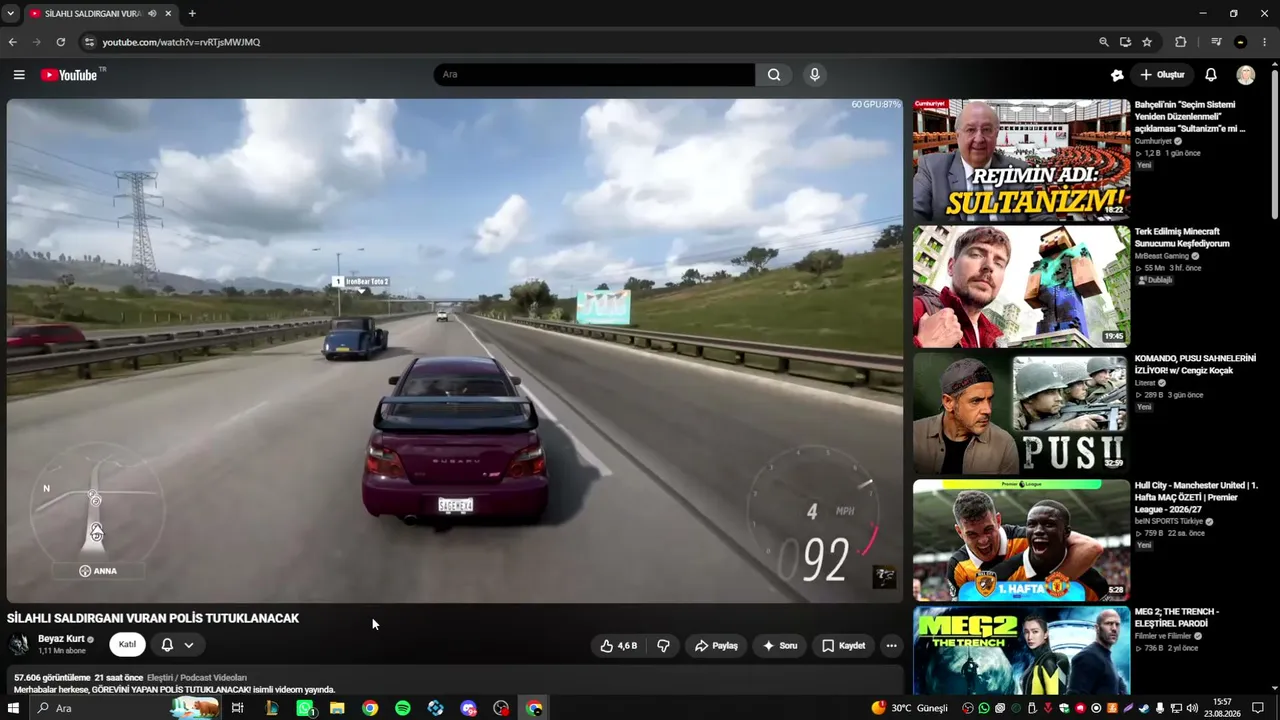Expand notification options chevron next to bell
Viewport: 1280px width, 720px height.
click(x=188, y=645)
